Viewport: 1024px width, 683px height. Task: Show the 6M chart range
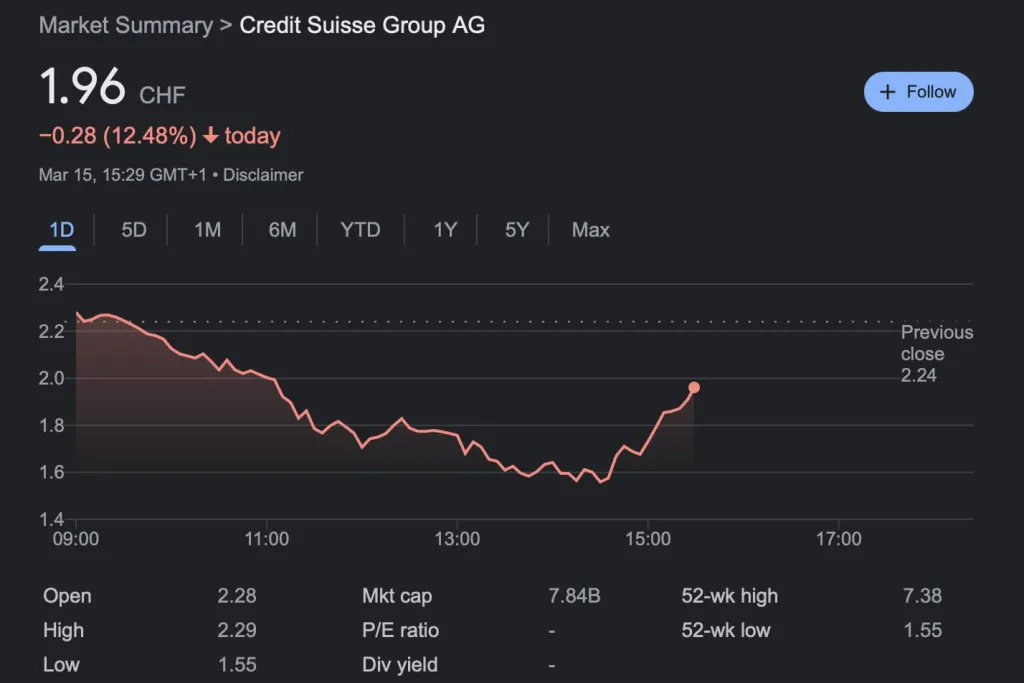pos(282,230)
